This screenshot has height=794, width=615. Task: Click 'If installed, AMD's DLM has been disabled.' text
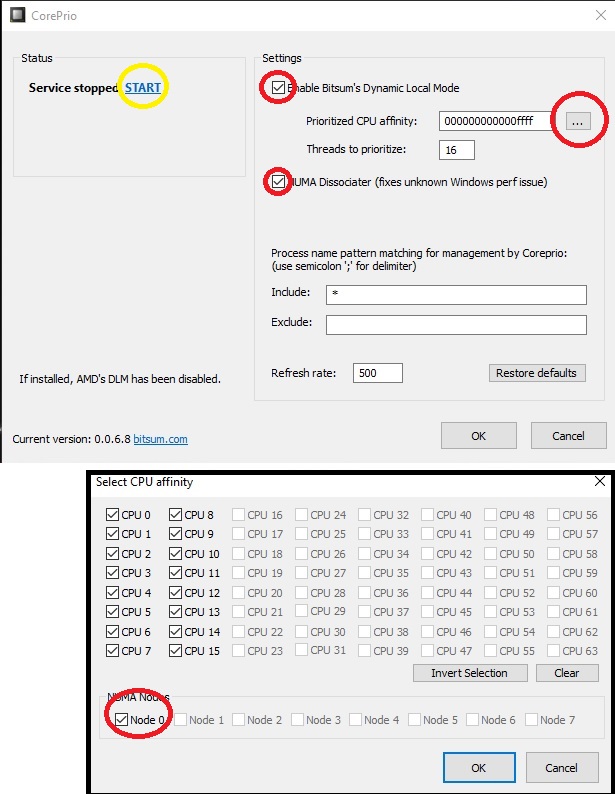(120, 379)
